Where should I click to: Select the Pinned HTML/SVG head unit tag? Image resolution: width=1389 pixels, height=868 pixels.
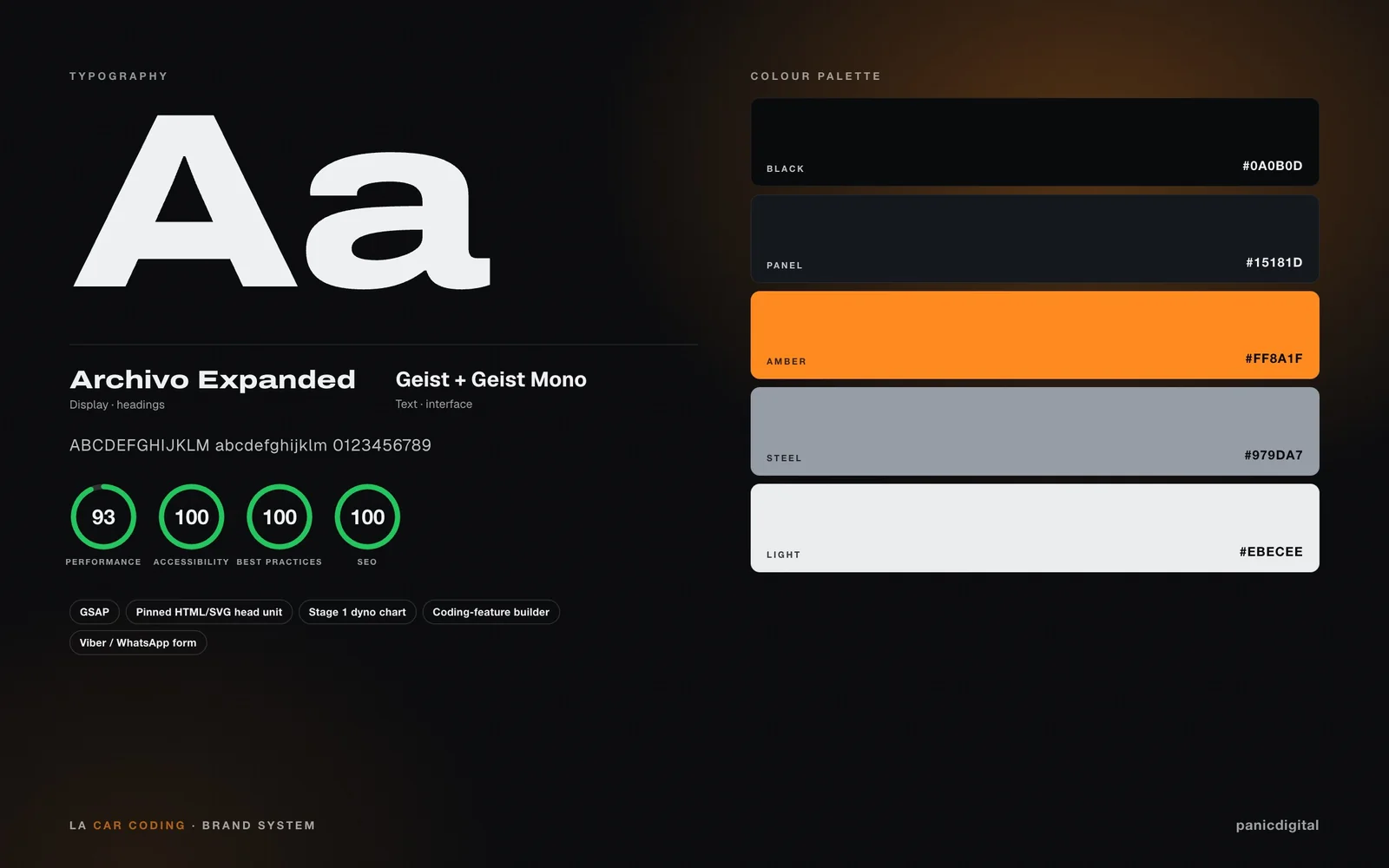click(209, 612)
